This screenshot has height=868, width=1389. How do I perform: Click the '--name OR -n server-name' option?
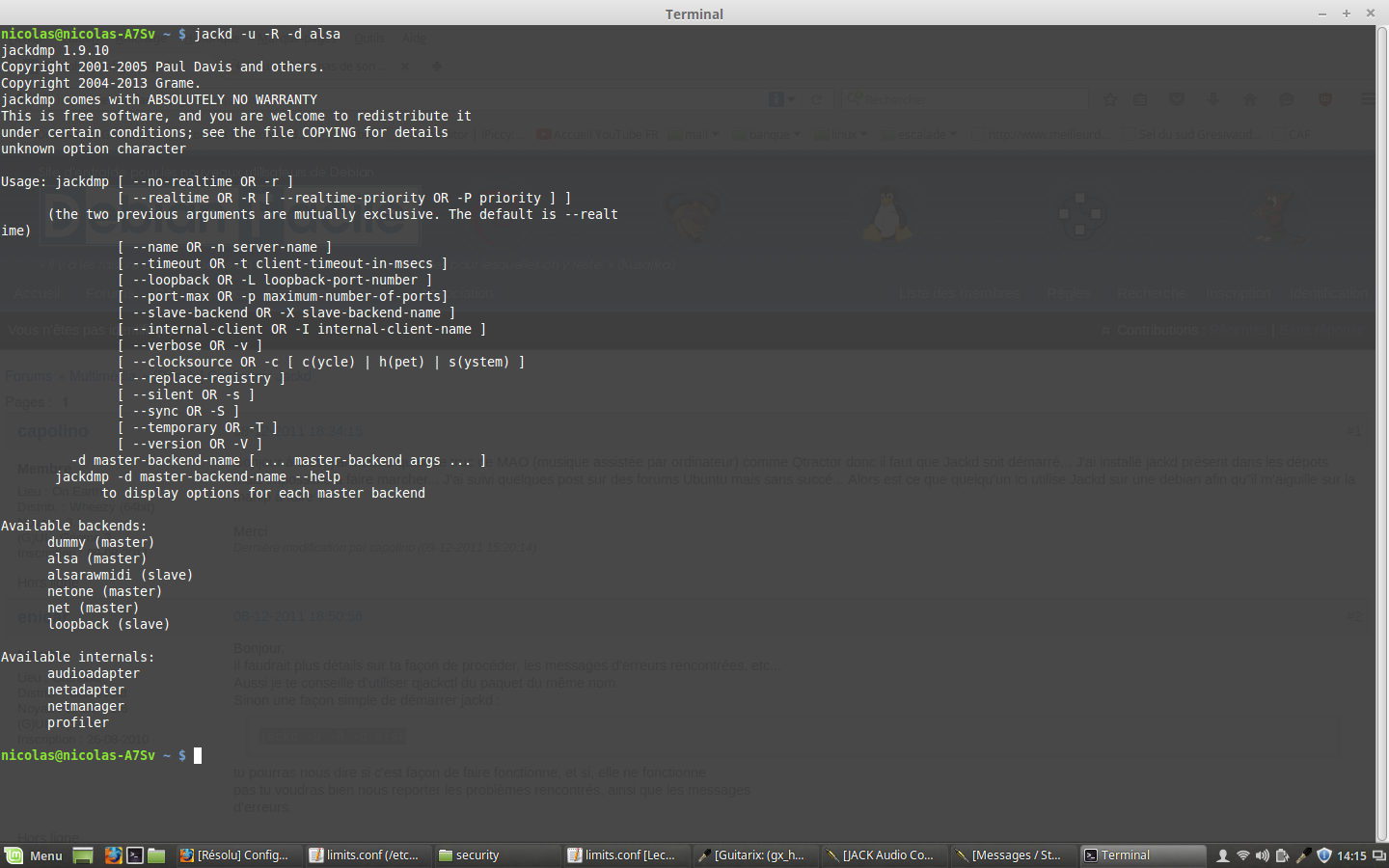point(225,247)
